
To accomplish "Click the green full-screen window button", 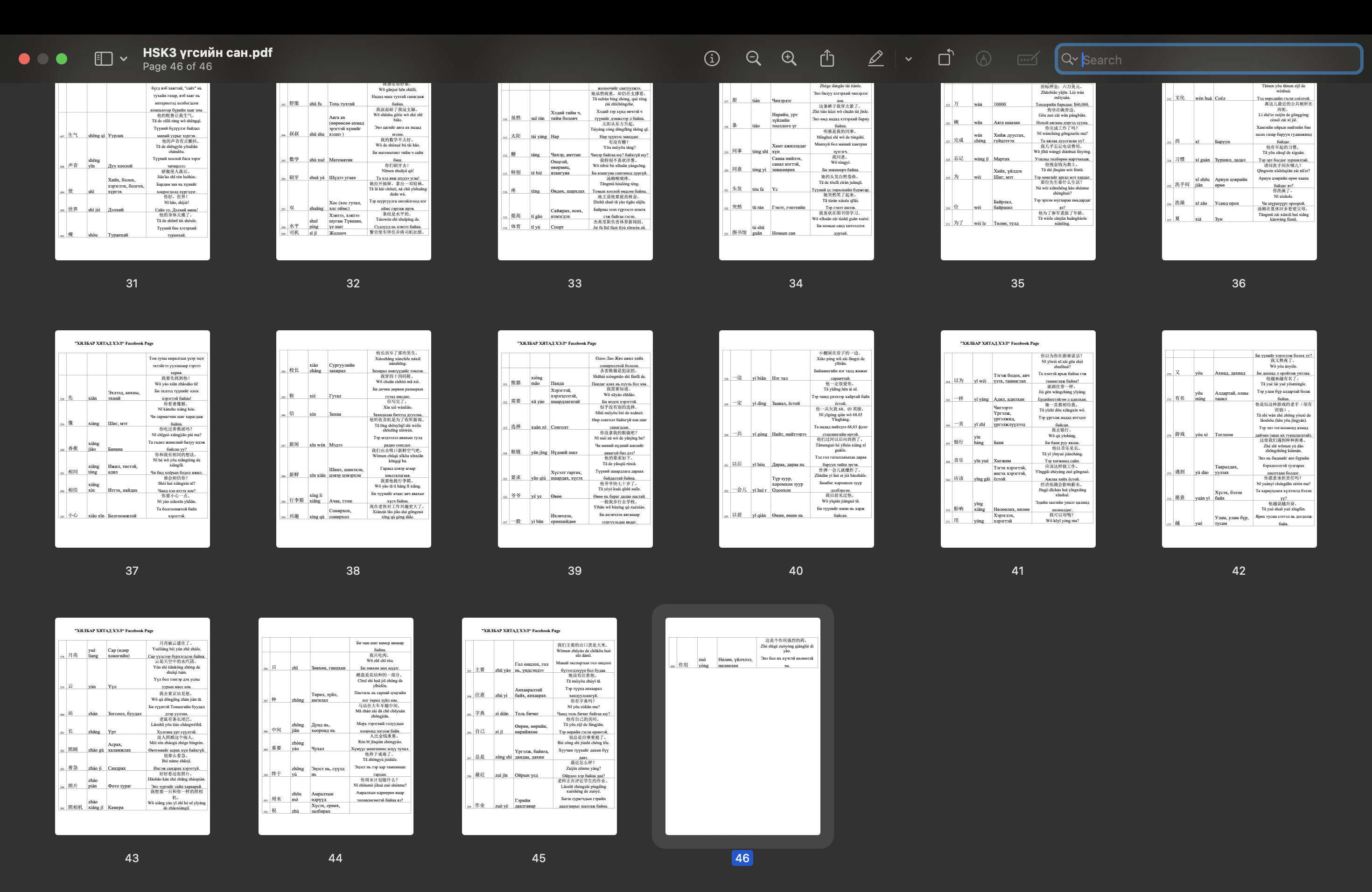I will 62,59.
